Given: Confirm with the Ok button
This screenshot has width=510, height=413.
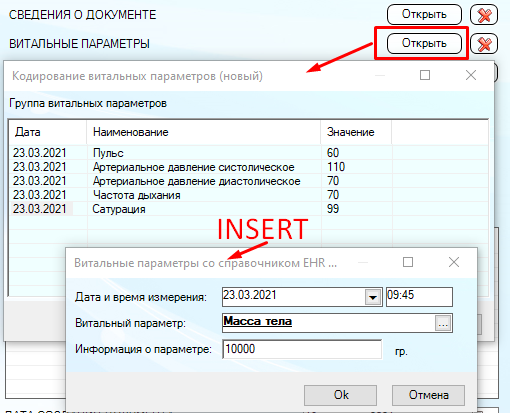Looking at the screenshot, I should point(341,395).
